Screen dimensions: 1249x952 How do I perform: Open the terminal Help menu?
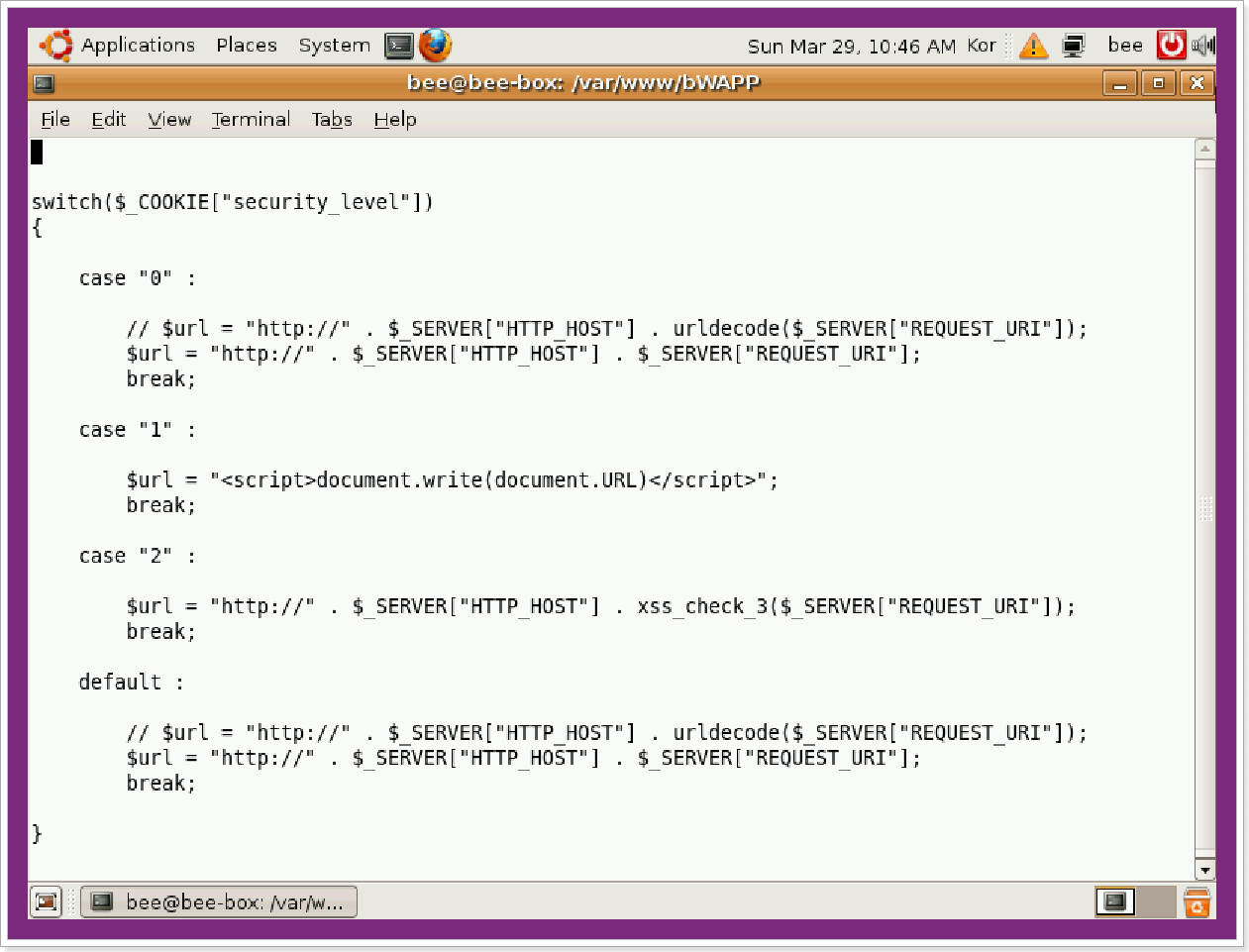click(395, 120)
